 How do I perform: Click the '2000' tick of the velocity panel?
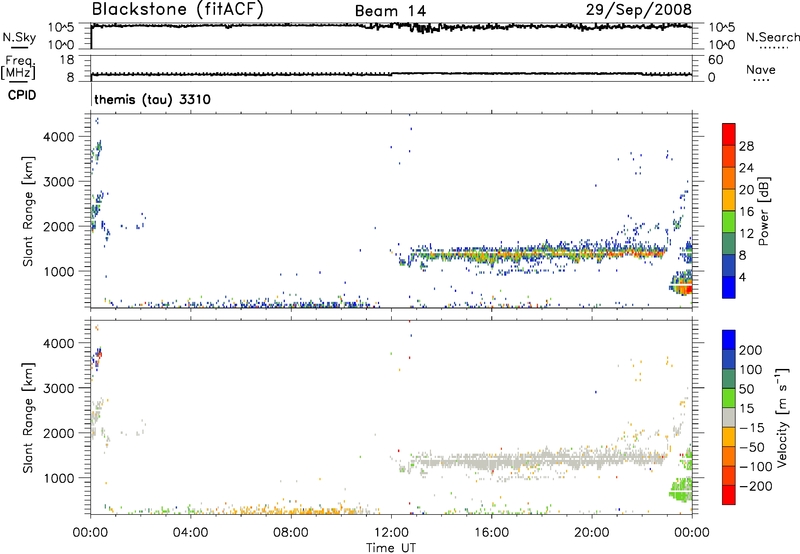coord(59,433)
